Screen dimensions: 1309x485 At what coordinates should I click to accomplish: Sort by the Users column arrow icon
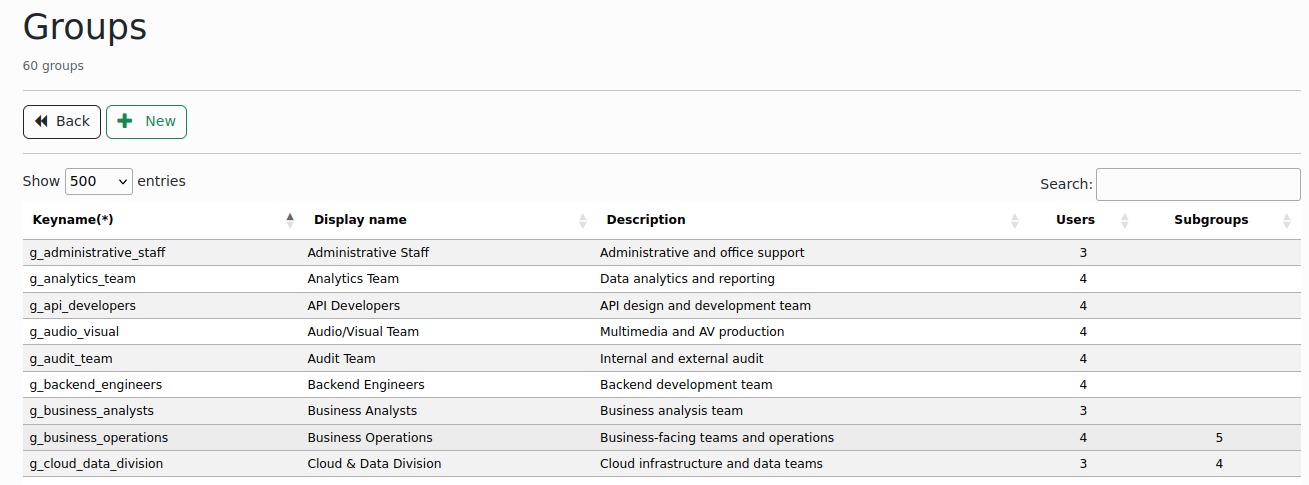pos(1124,220)
